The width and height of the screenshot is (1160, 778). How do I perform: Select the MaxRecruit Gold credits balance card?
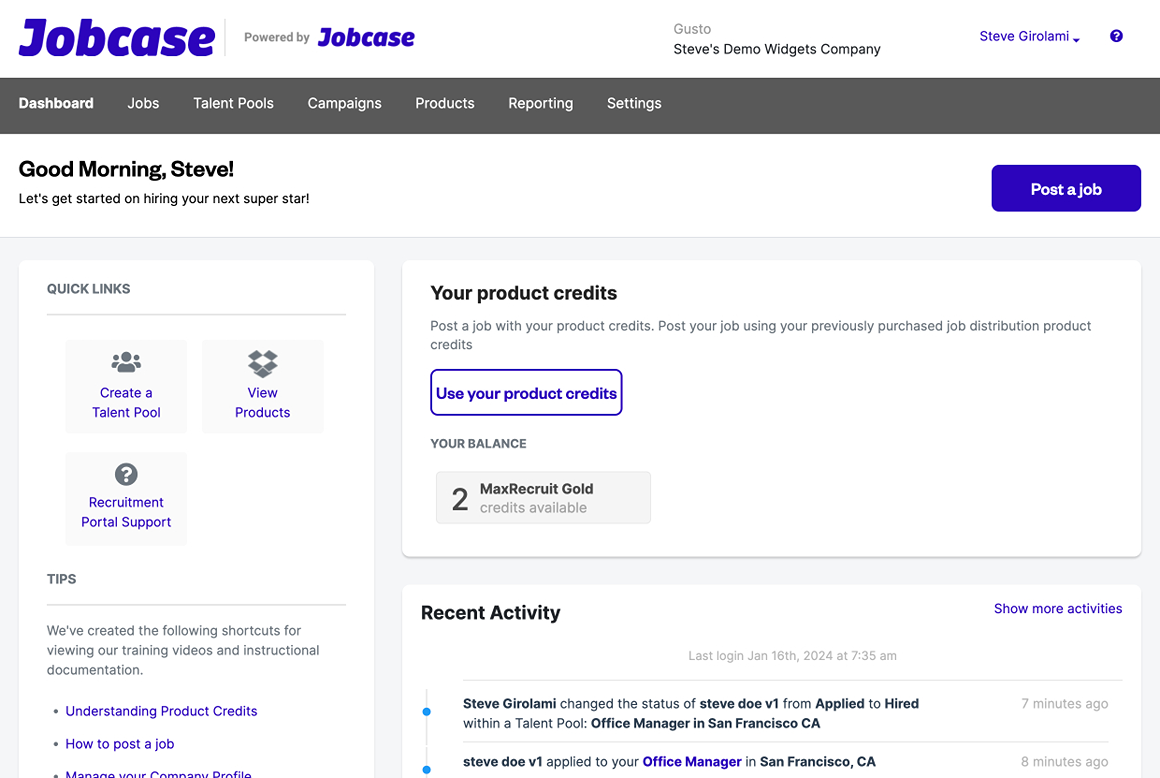pyautogui.click(x=543, y=498)
